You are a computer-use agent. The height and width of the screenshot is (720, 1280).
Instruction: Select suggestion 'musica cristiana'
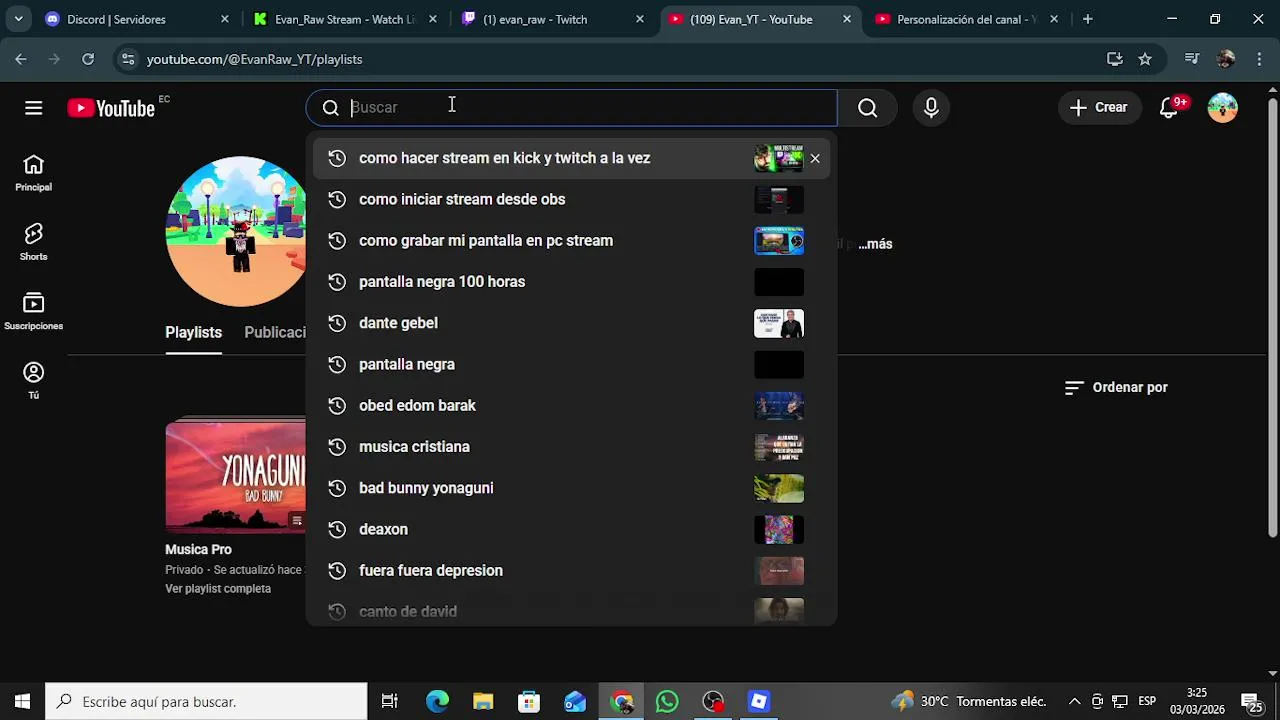[x=571, y=447]
